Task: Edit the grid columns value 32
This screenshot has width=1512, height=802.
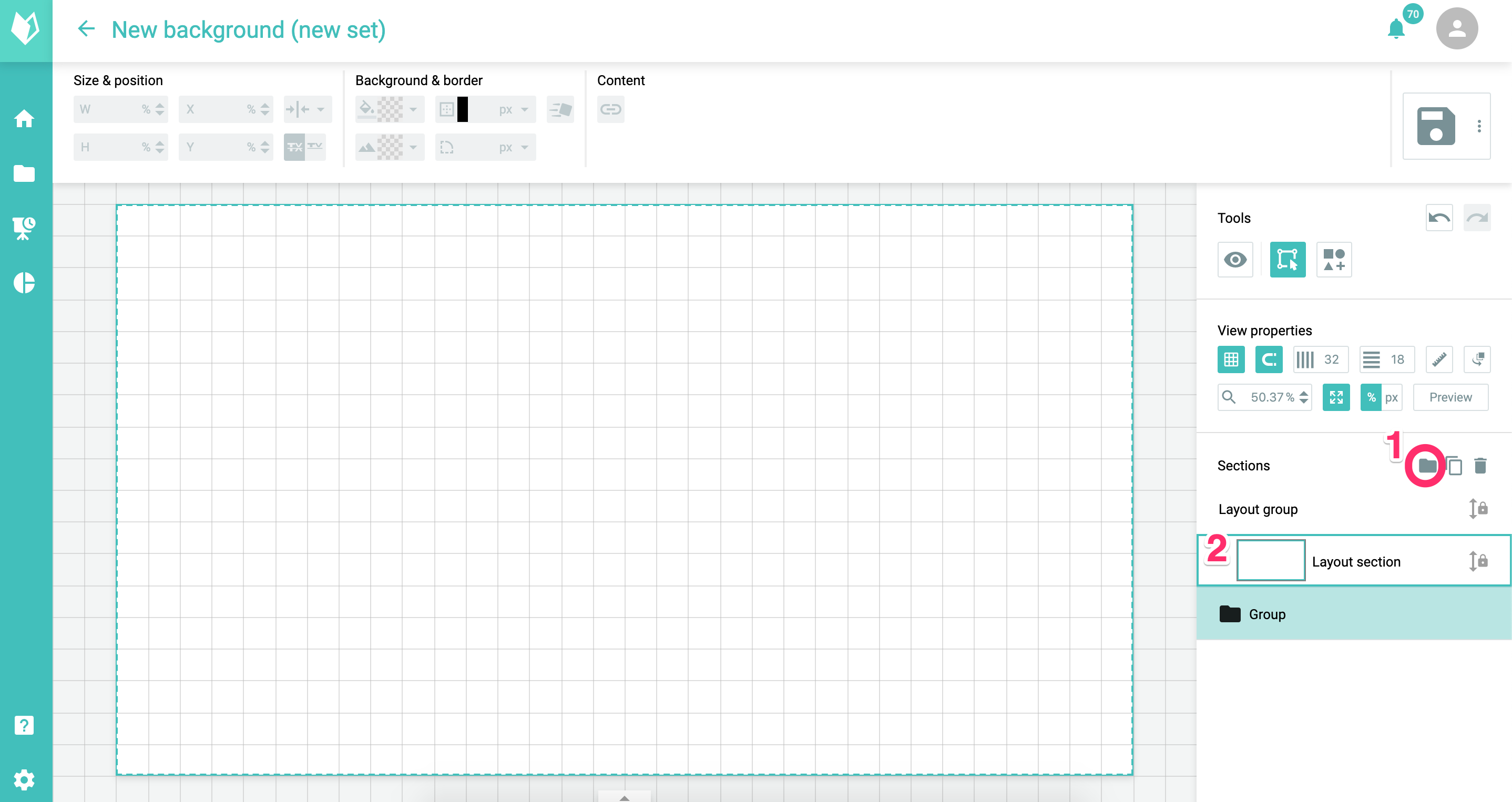Action: click(1321, 359)
